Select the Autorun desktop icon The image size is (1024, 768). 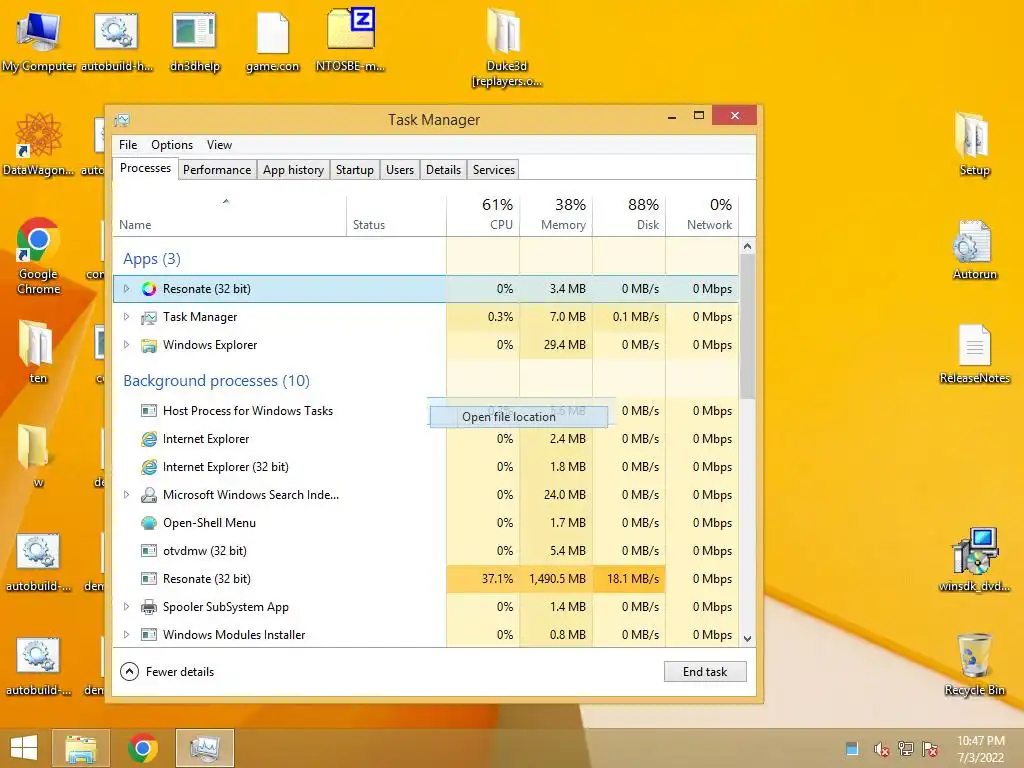pyautogui.click(x=974, y=250)
